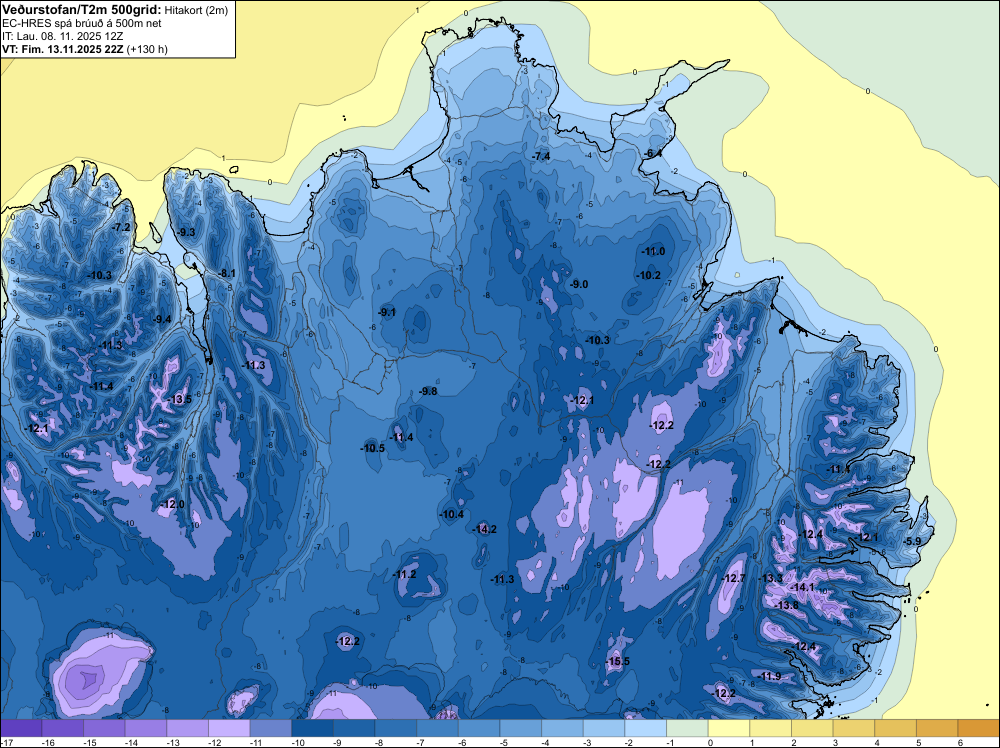Click the -14.1 temperature label

point(802,588)
